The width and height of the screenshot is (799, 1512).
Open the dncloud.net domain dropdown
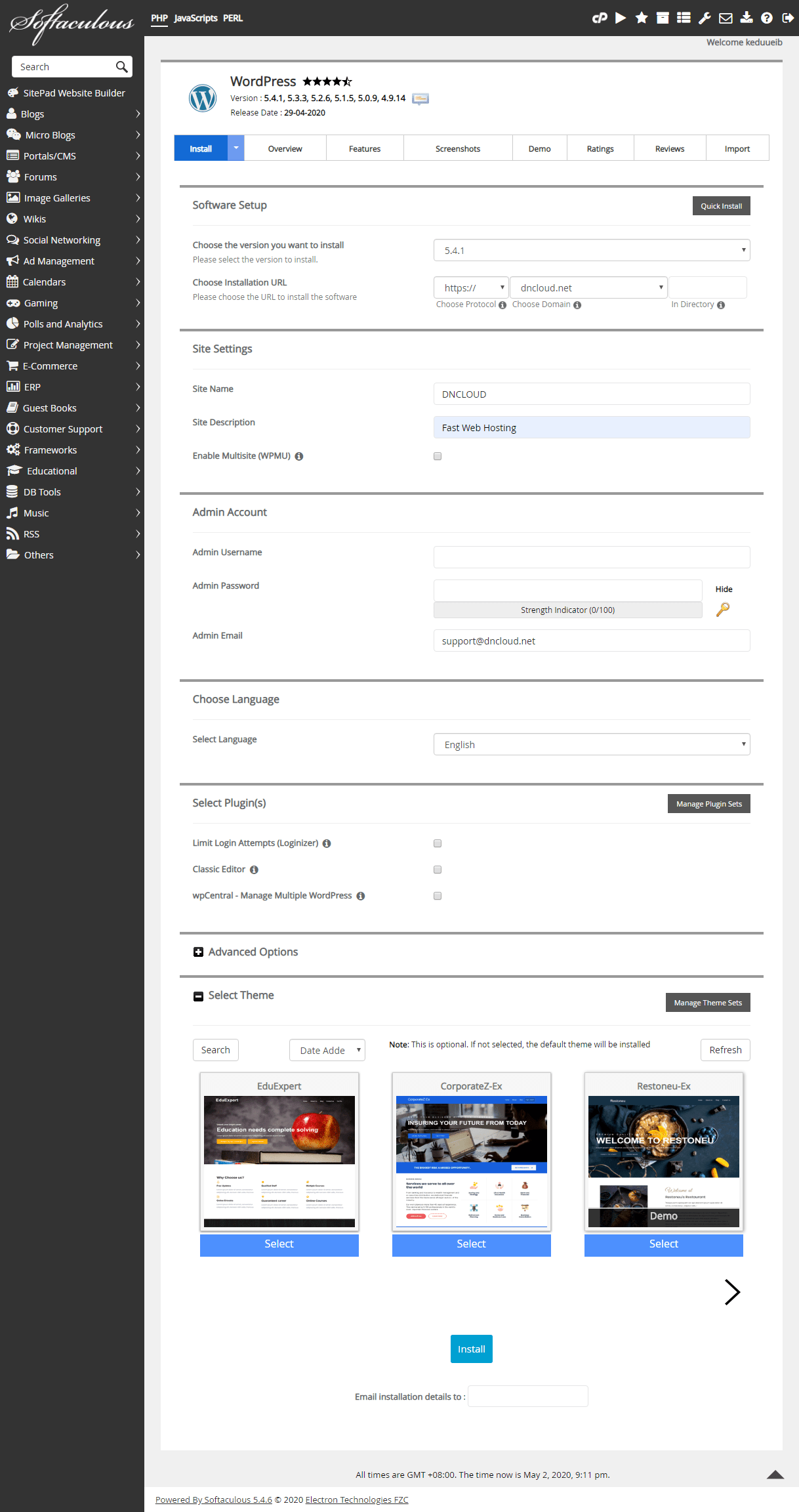pyautogui.click(x=588, y=287)
